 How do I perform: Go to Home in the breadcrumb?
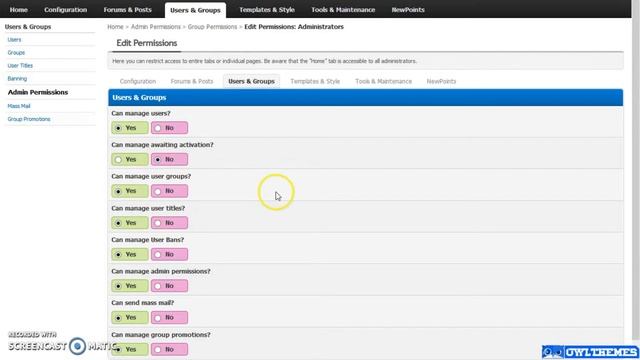click(115, 27)
